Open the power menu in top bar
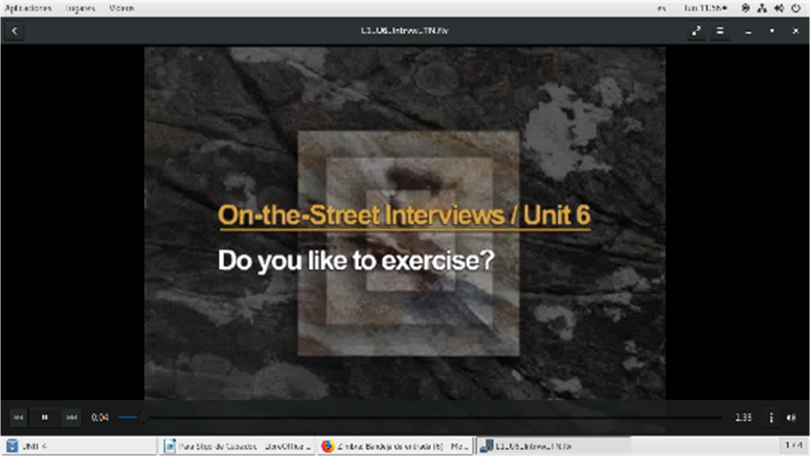 pyautogui.click(x=795, y=8)
